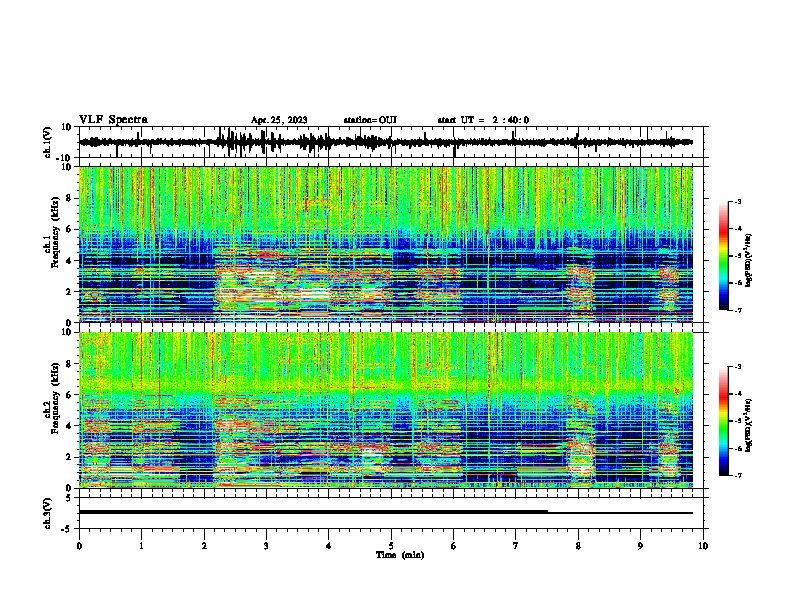Click the ch.1 color bar log(PSD) label
This screenshot has width=792, height=612.
[x=748, y=260]
